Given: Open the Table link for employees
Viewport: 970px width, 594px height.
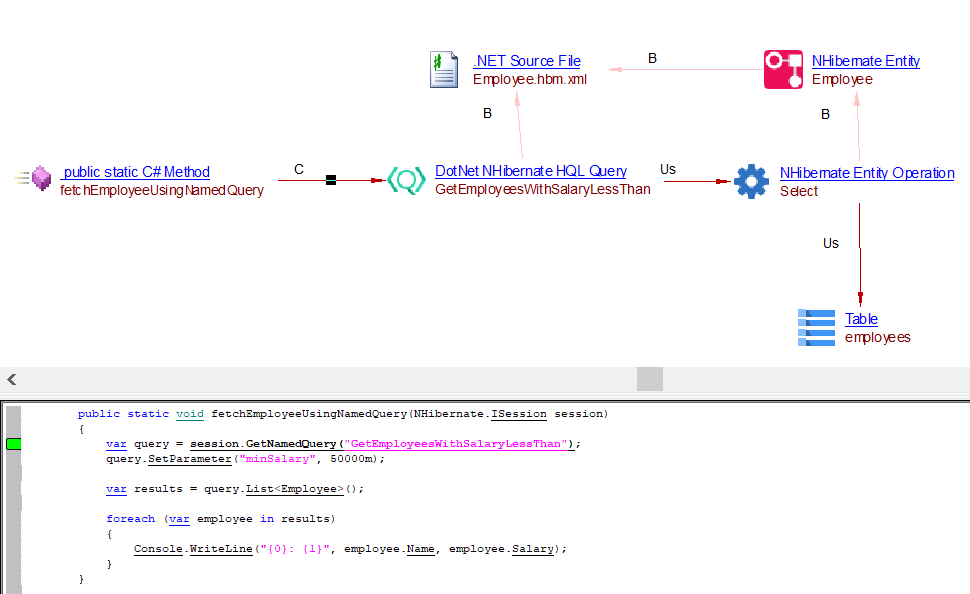Looking at the screenshot, I should tap(861, 319).
